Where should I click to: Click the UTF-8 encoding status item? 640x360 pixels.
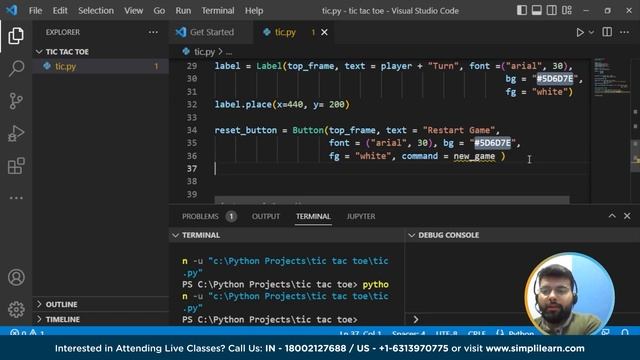pos(447,333)
